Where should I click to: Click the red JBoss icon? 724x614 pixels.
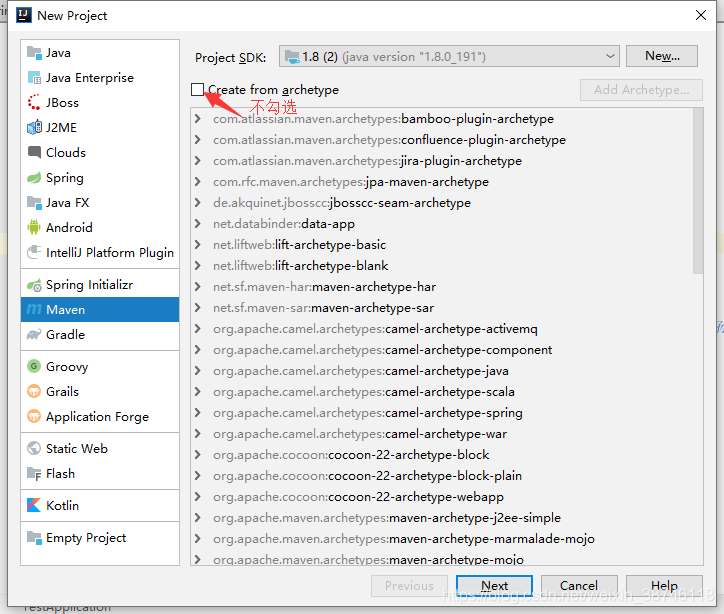pos(34,102)
